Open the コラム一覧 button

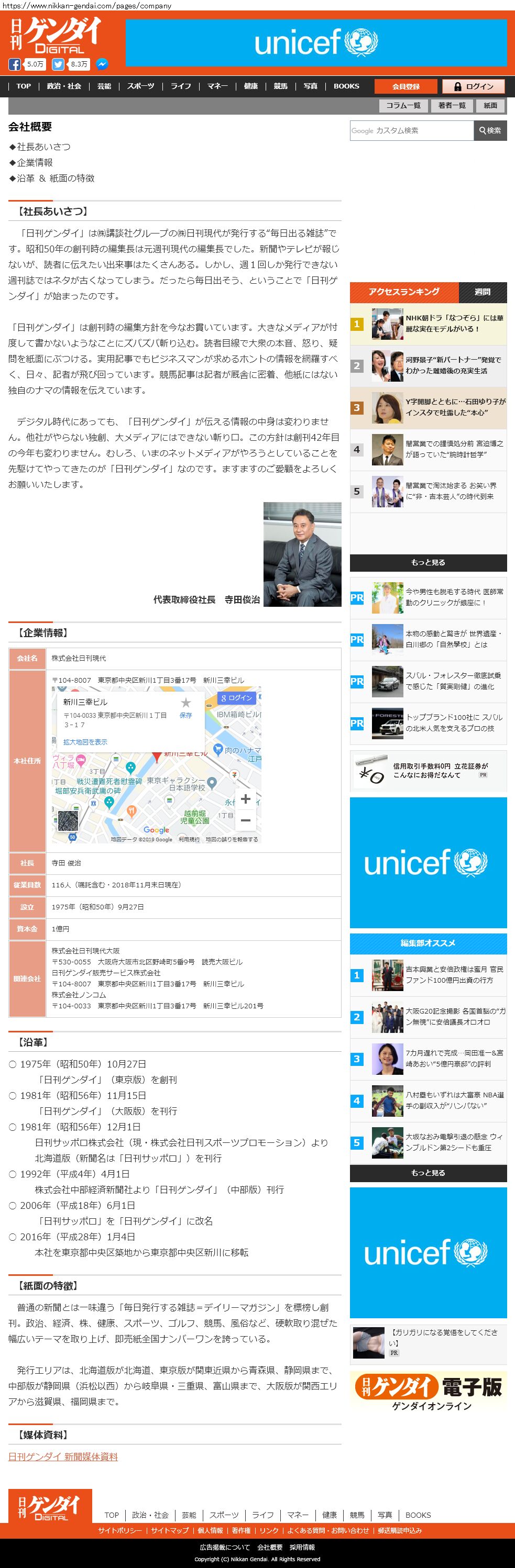click(x=403, y=105)
